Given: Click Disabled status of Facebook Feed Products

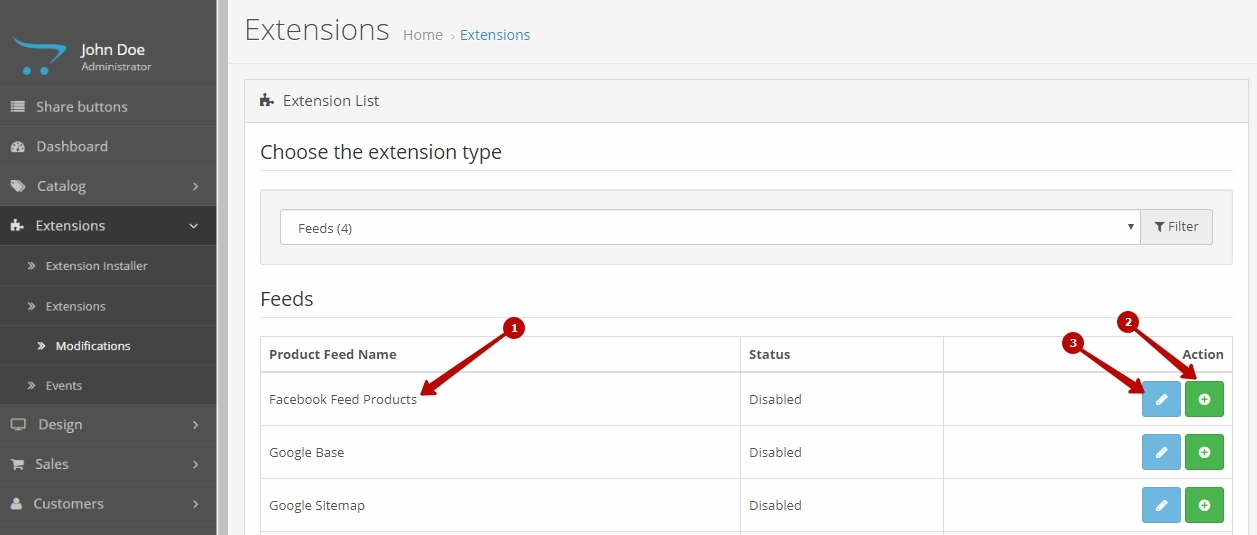Looking at the screenshot, I should coord(776,399).
